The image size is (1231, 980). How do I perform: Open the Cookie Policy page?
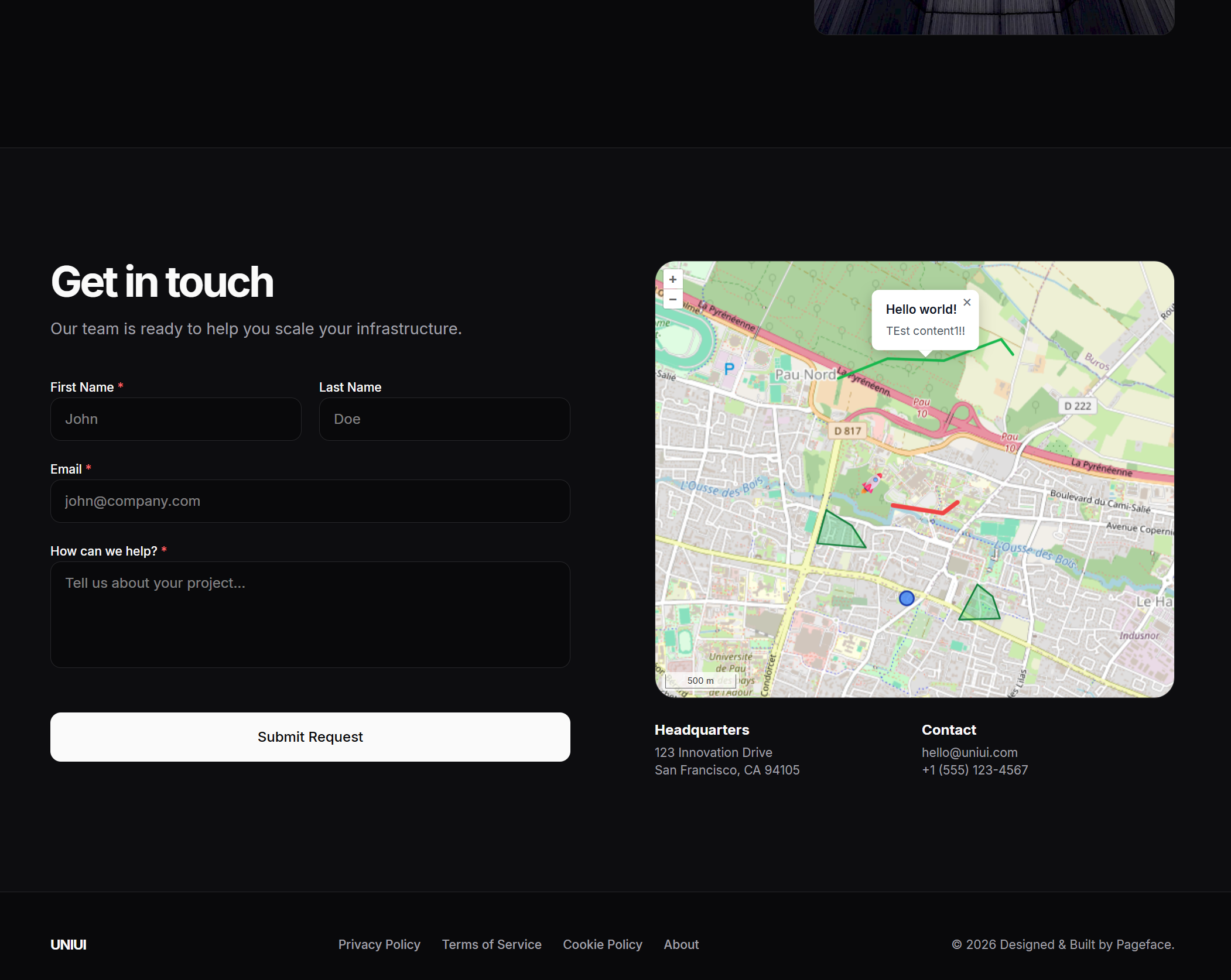pyautogui.click(x=602, y=944)
